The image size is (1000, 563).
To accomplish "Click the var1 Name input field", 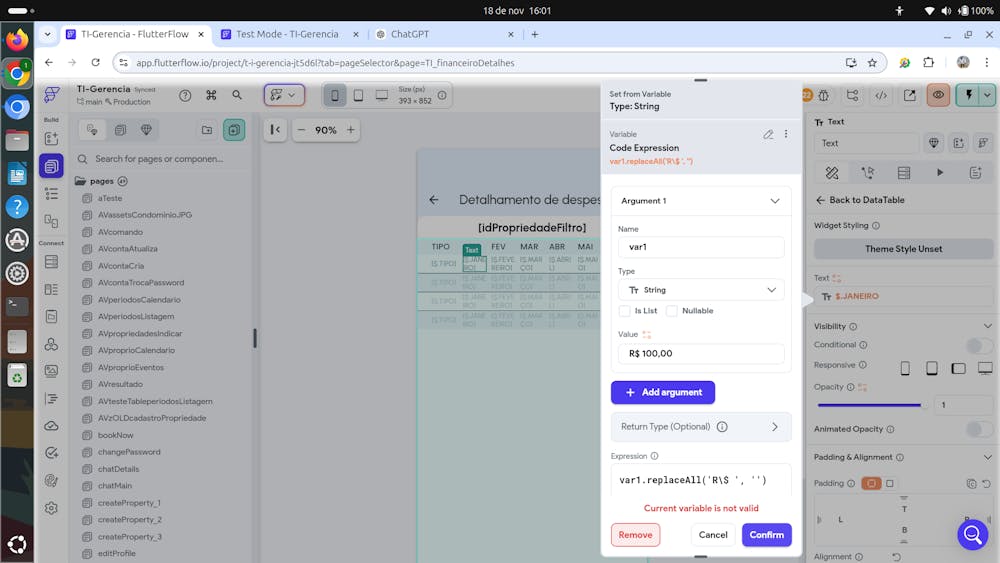I will pos(701,247).
